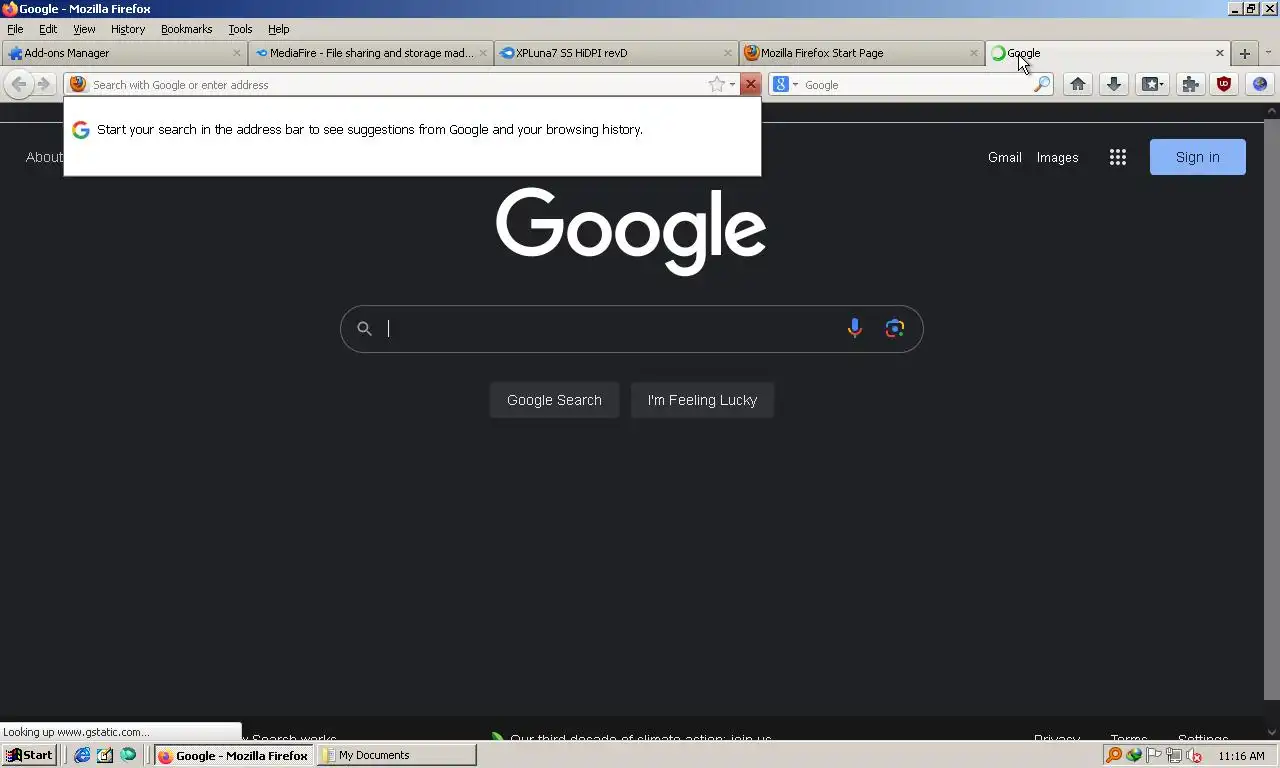Show history dropdown in address bar
1280x768 pixels.
click(x=733, y=84)
